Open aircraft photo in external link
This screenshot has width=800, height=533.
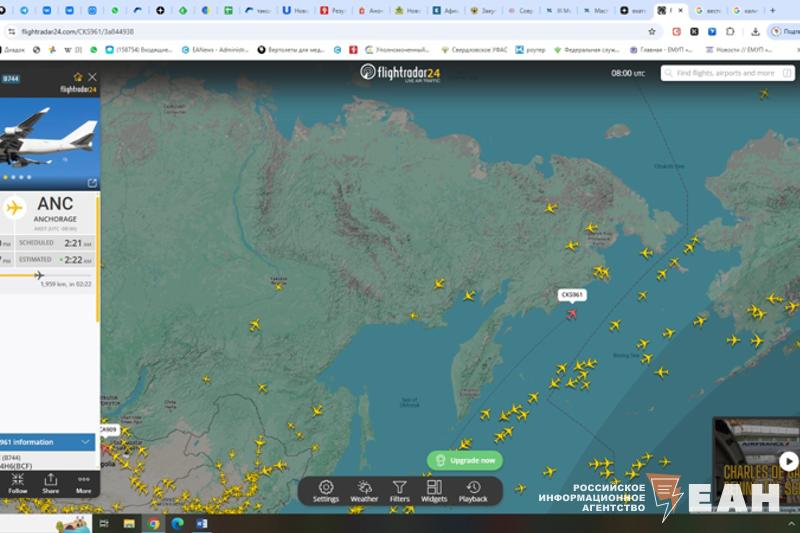coord(92,183)
